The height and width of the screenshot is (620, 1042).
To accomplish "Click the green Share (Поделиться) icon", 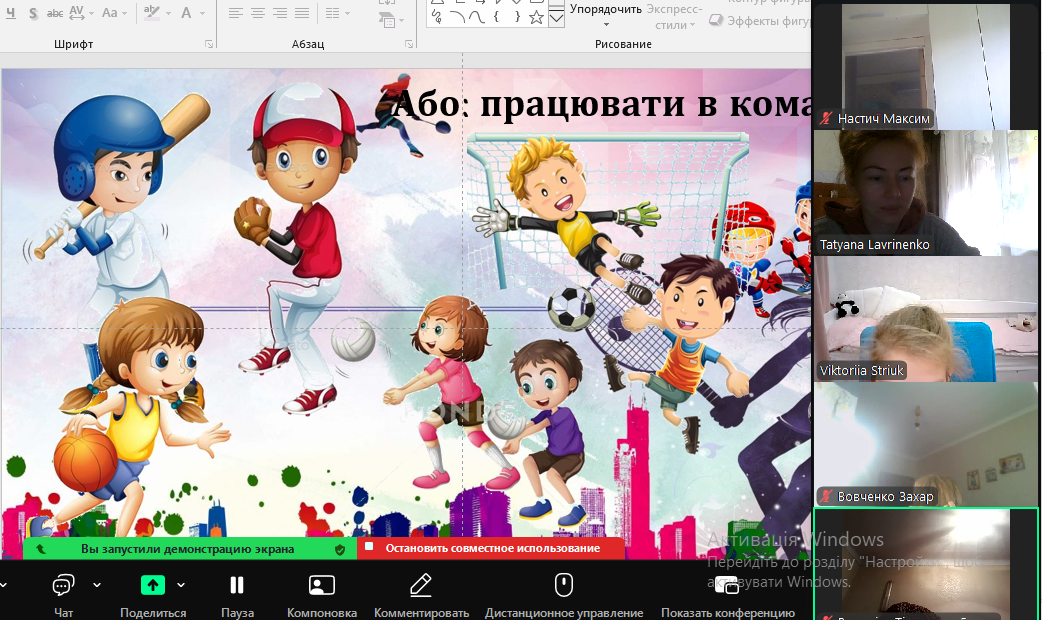I will [x=153, y=585].
